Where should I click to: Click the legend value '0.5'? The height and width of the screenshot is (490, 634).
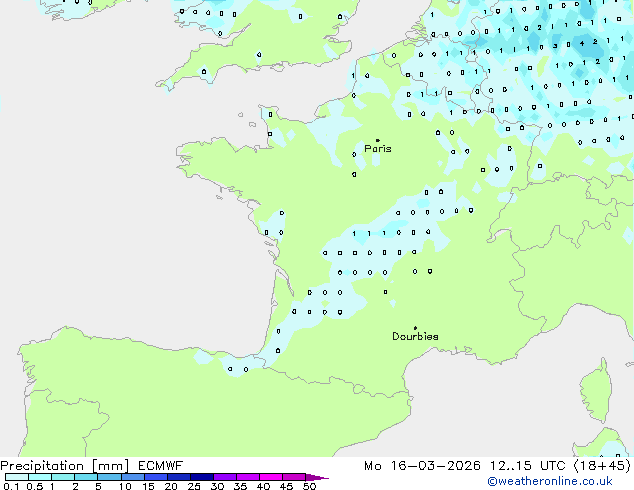click(35, 486)
